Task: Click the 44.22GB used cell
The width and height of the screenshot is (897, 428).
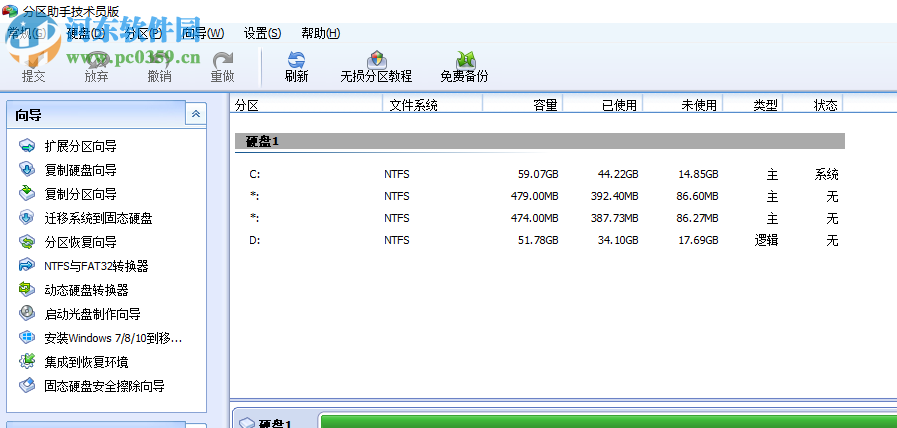Action: tap(618, 175)
